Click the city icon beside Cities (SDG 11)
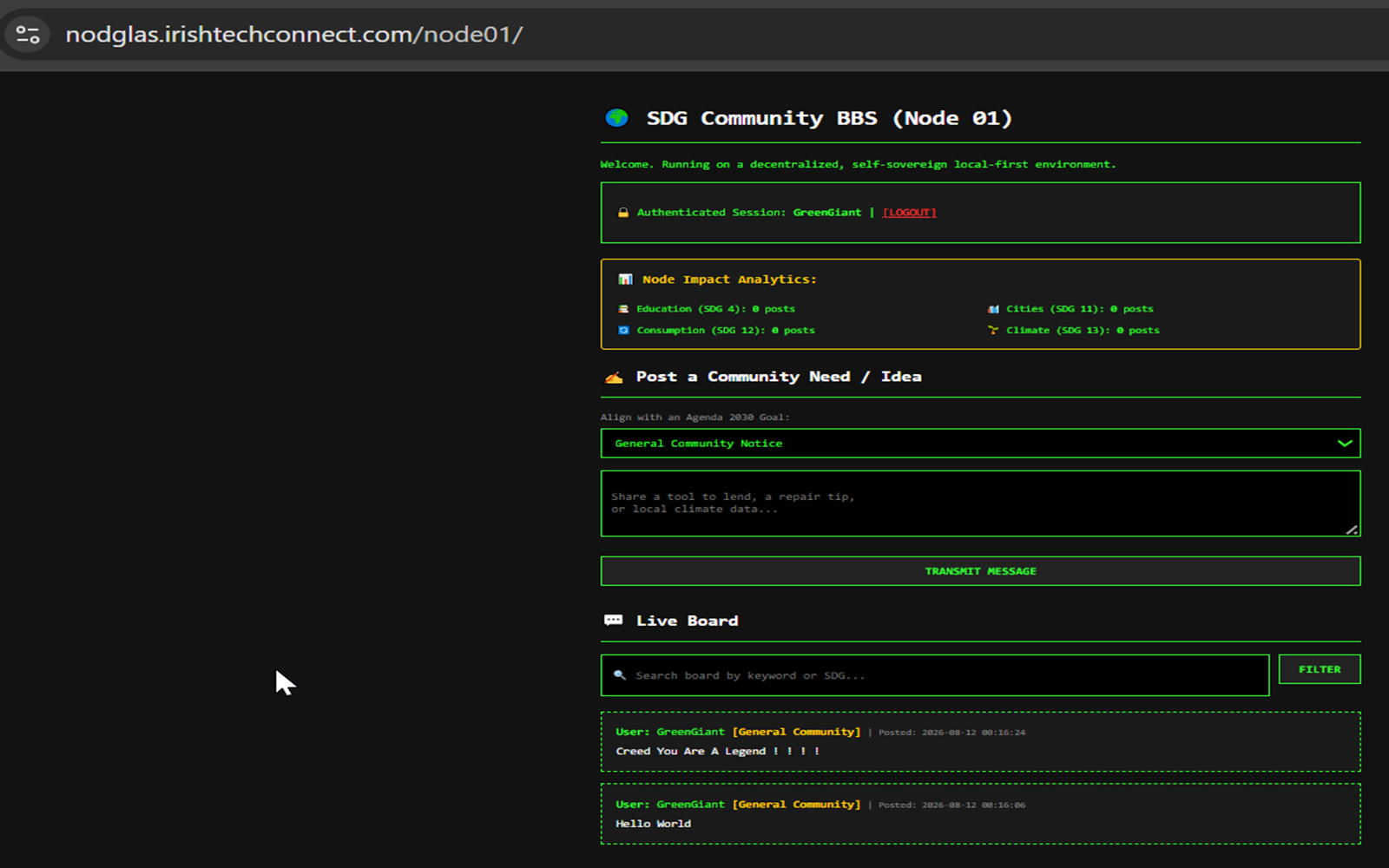The image size is (1389, 868). [993, 309]
